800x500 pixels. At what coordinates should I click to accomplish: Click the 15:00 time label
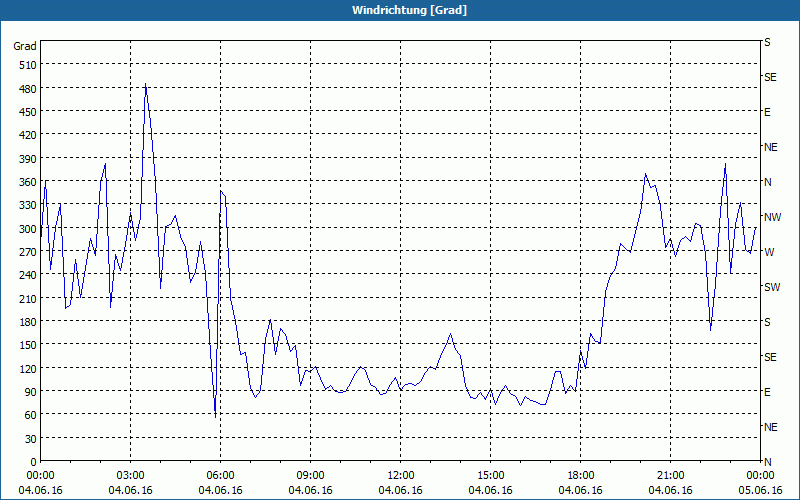490,476
